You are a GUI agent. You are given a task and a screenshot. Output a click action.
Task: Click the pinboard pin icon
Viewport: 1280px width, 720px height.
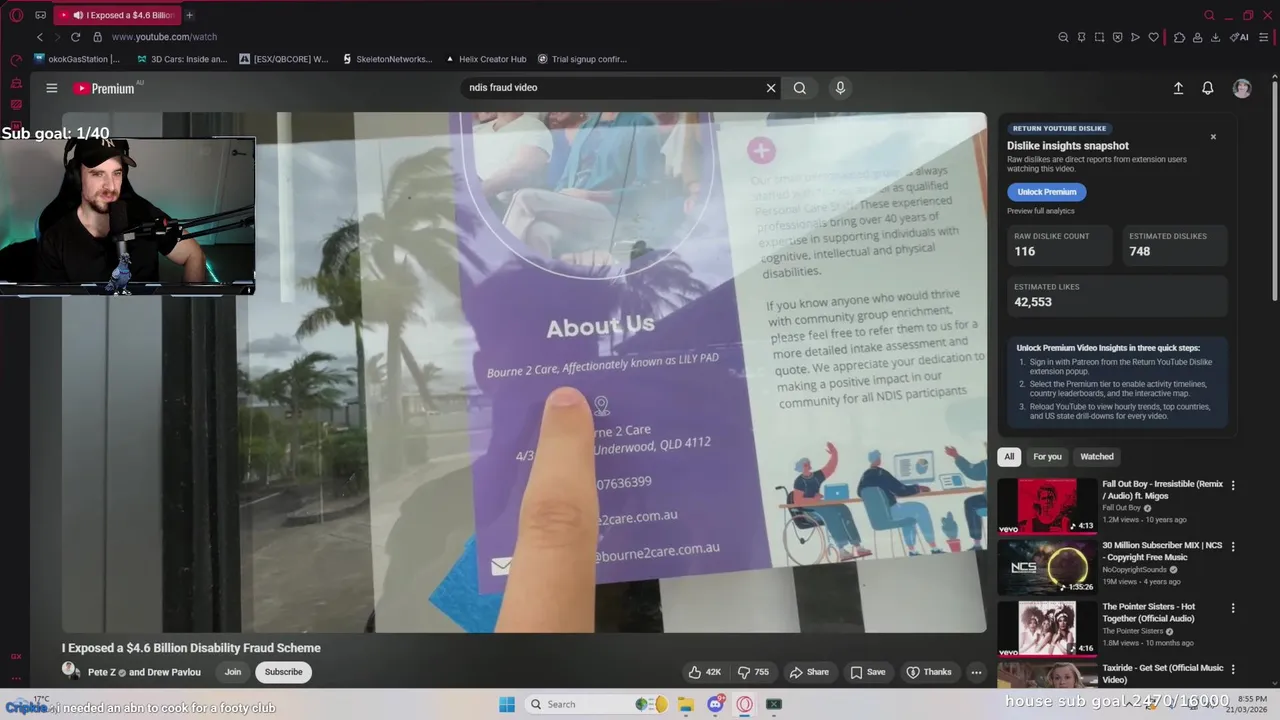1081,37
